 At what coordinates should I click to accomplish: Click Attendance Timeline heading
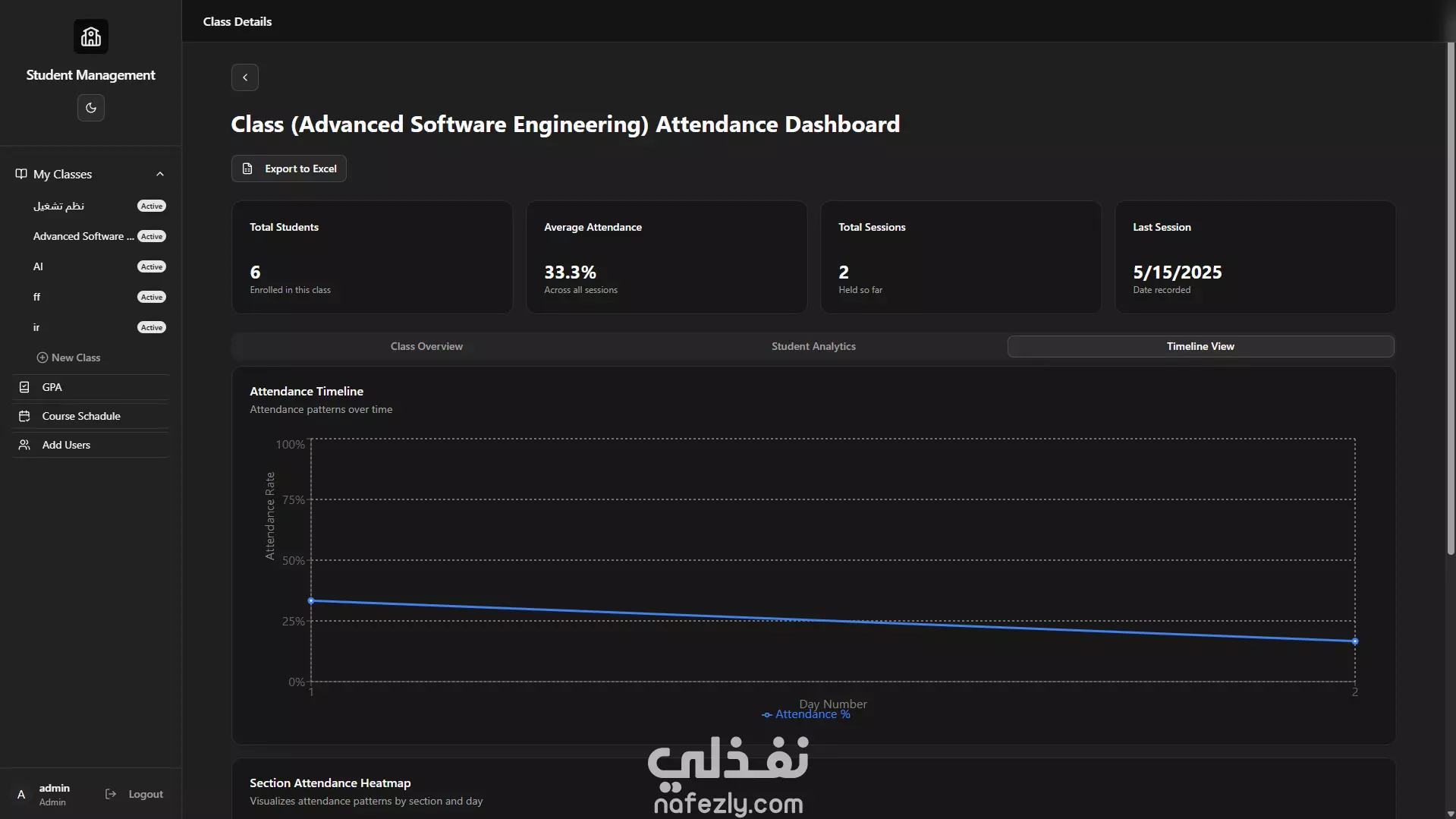click(307, 391)
